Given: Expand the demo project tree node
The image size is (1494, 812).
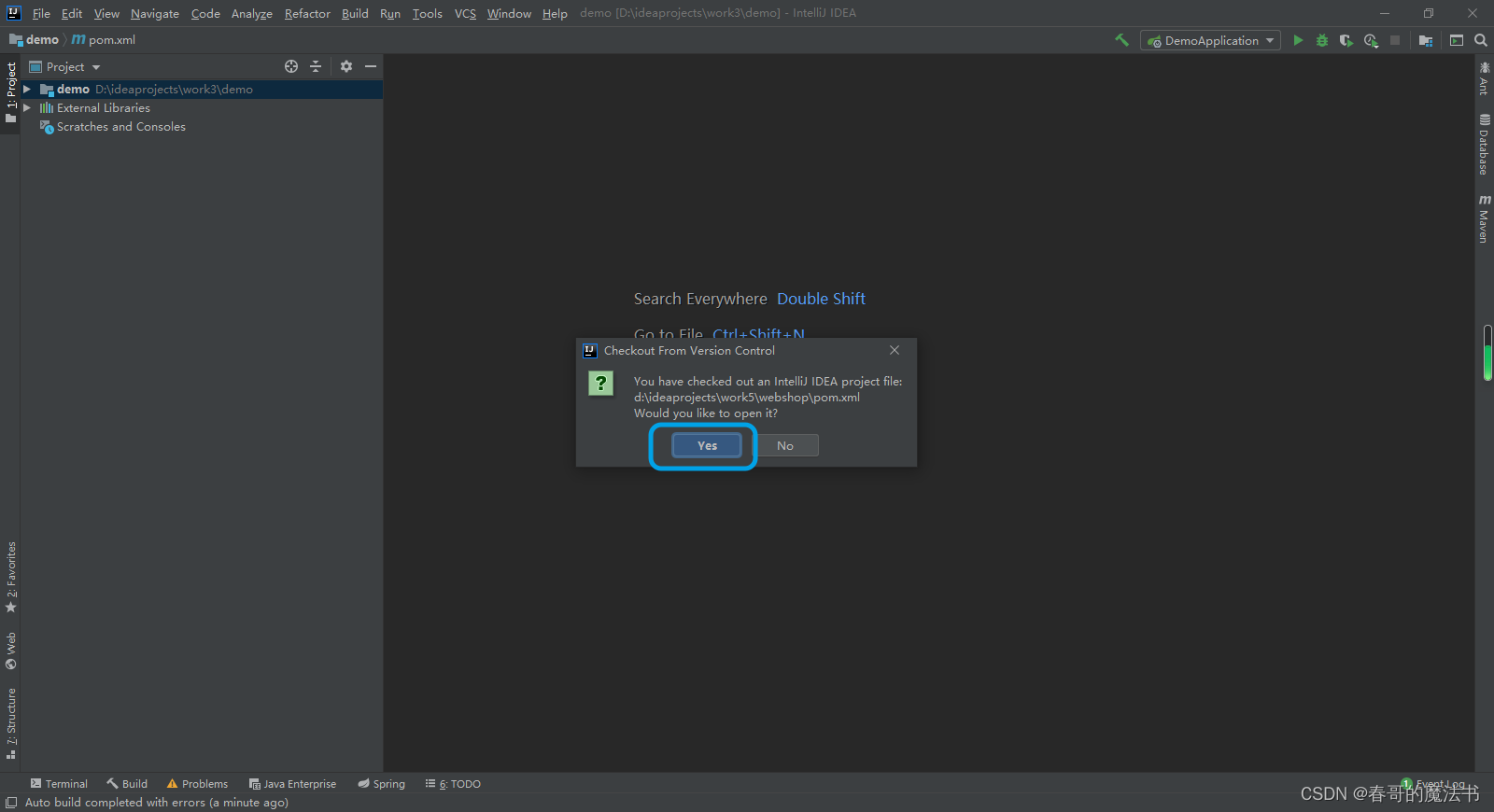Looking at the screenshot, I should [x=27, y=89].
